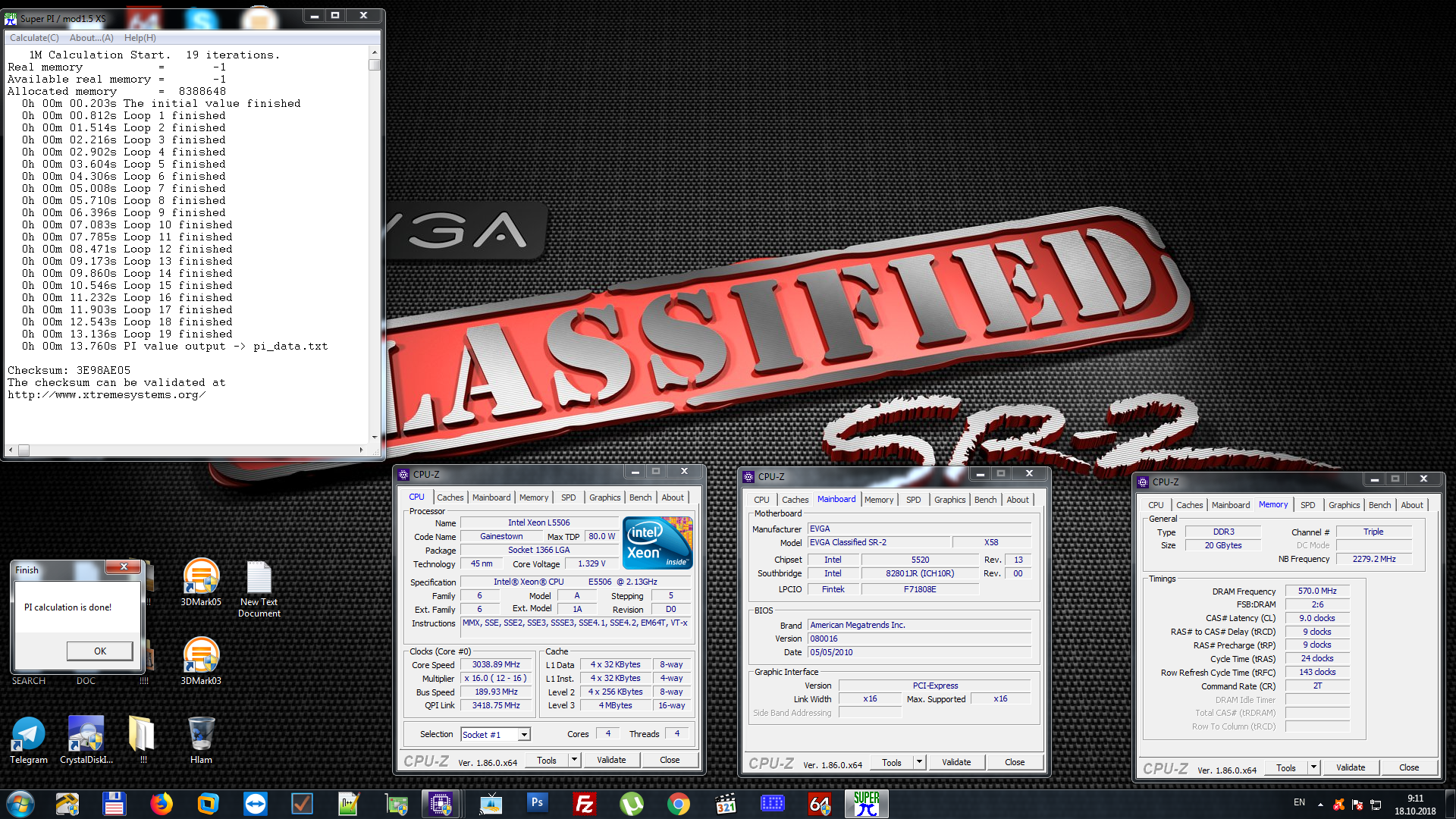Click OK in PI calculation done dialog

[x=100, y=651]
